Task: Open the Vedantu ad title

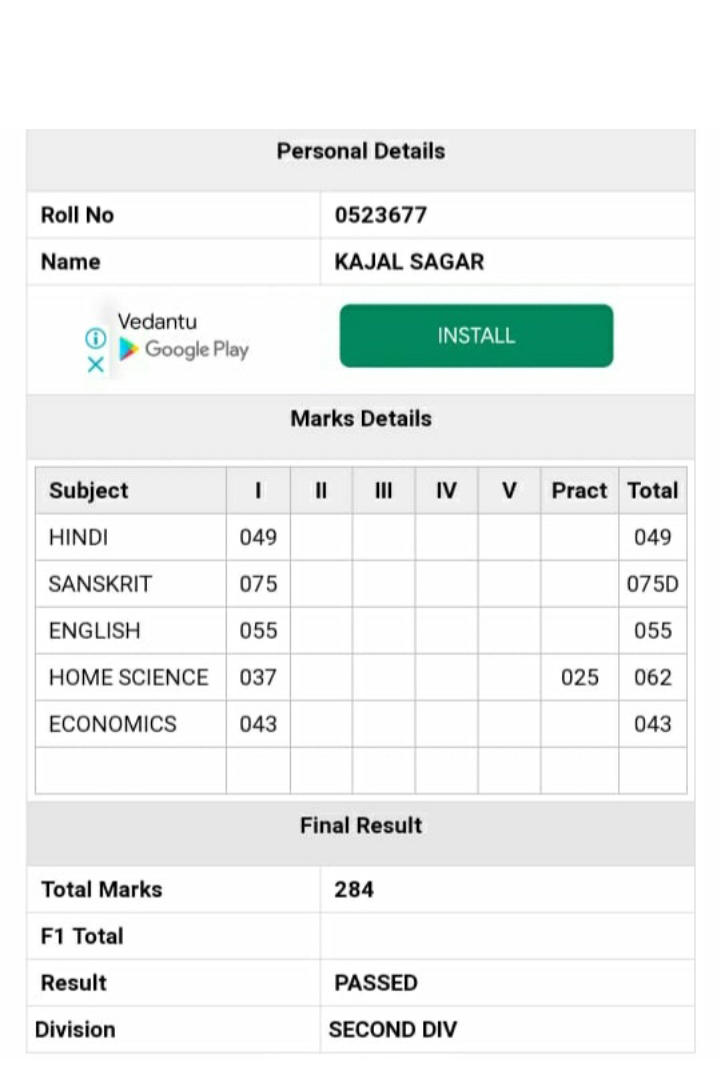Action: [x=157, y=322]
